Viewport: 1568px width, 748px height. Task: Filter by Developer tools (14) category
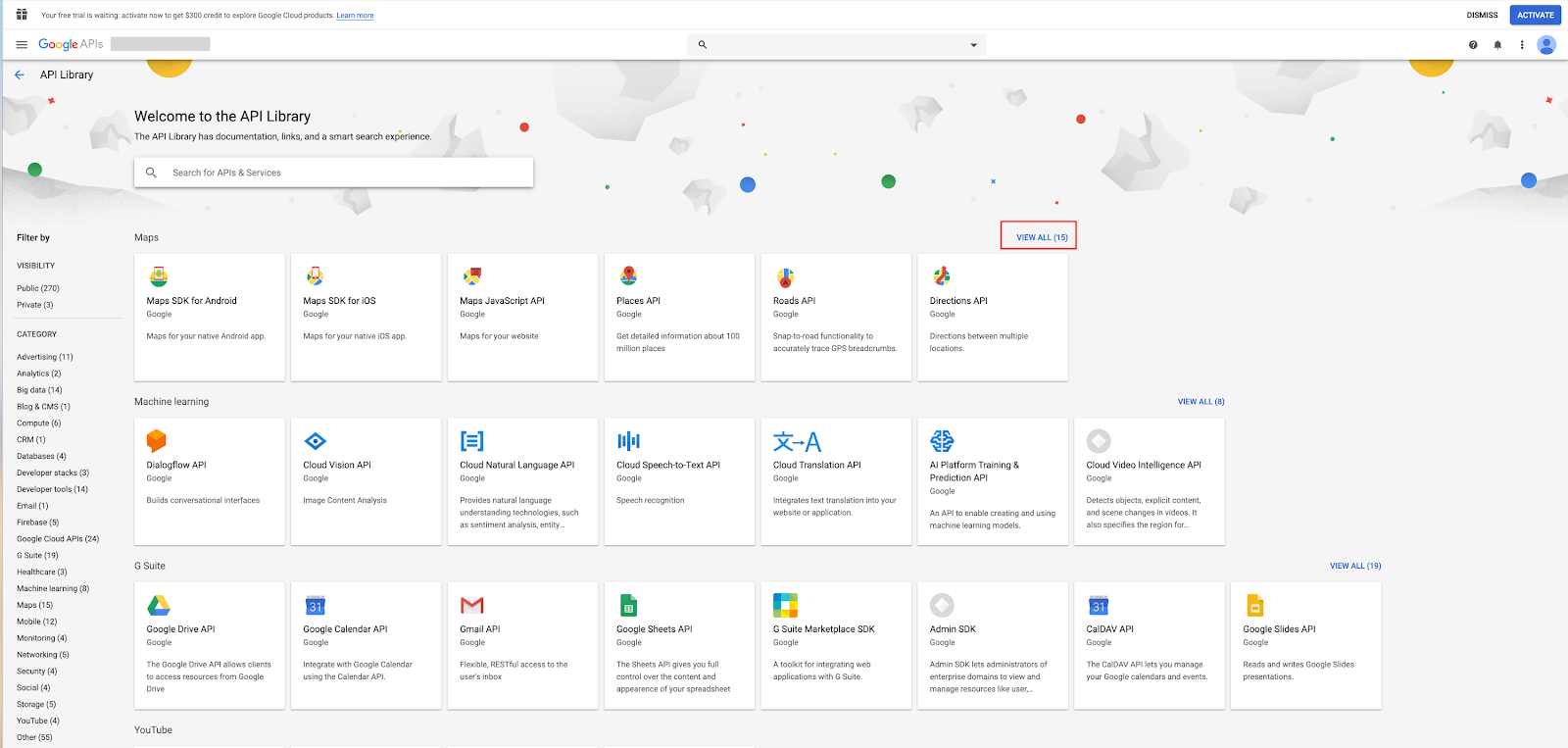click(52, 489)
